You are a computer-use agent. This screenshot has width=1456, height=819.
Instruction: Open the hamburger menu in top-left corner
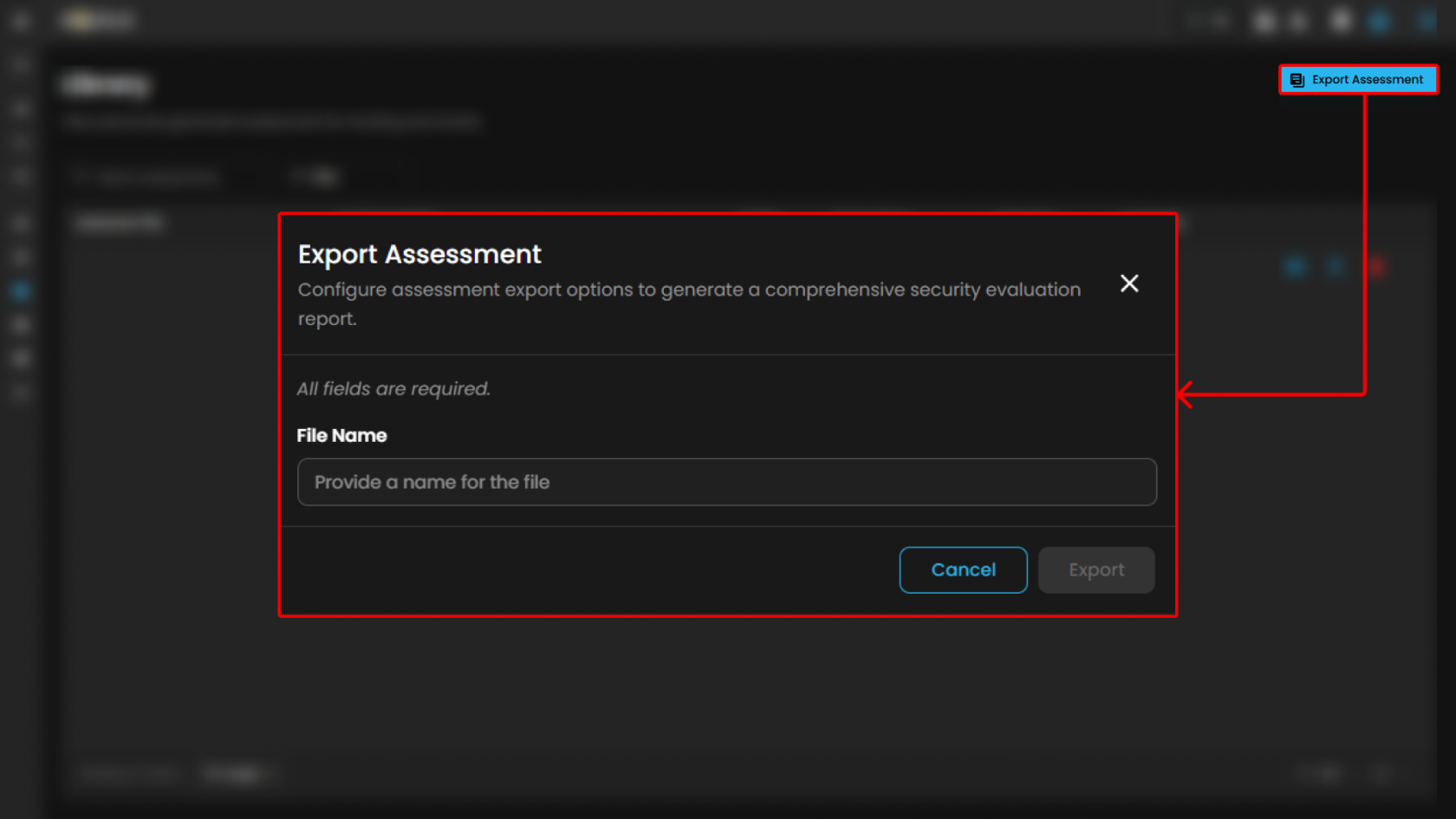(22, 21)
